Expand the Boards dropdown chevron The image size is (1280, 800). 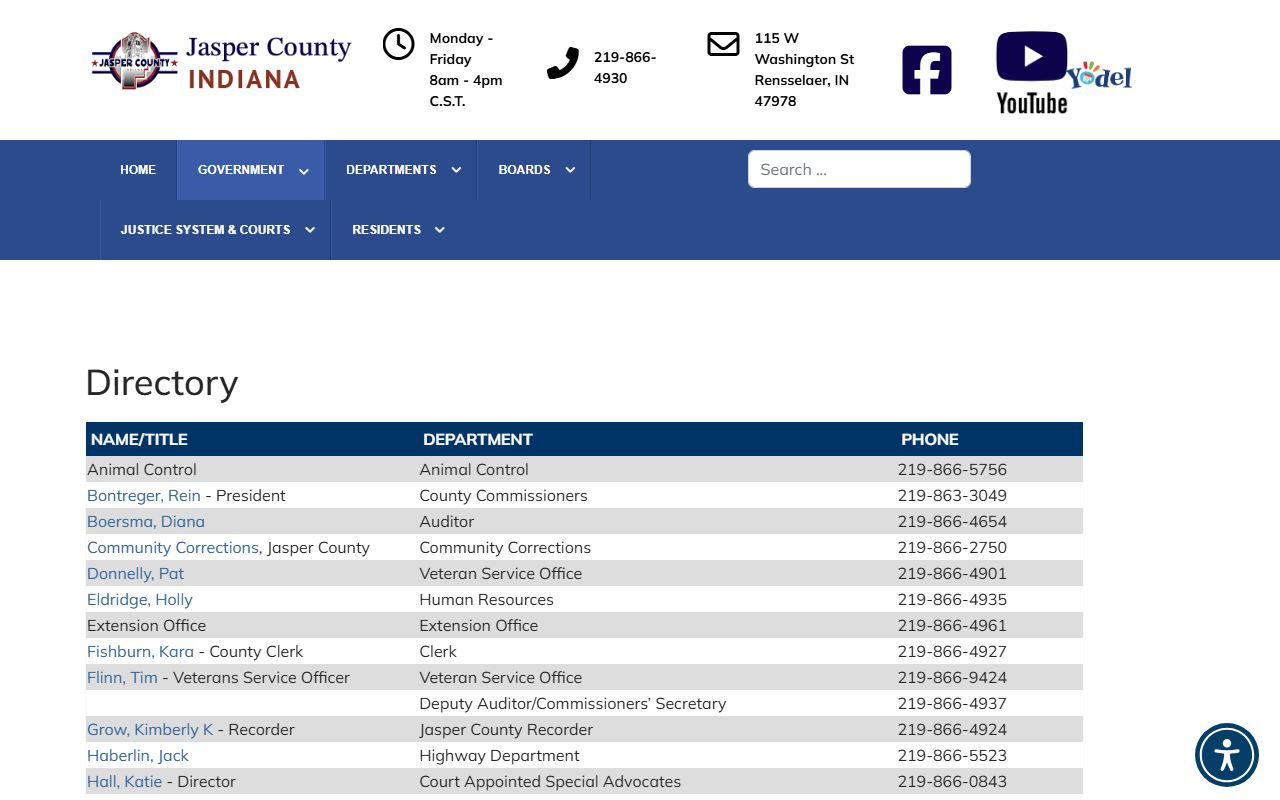point(570,170)
